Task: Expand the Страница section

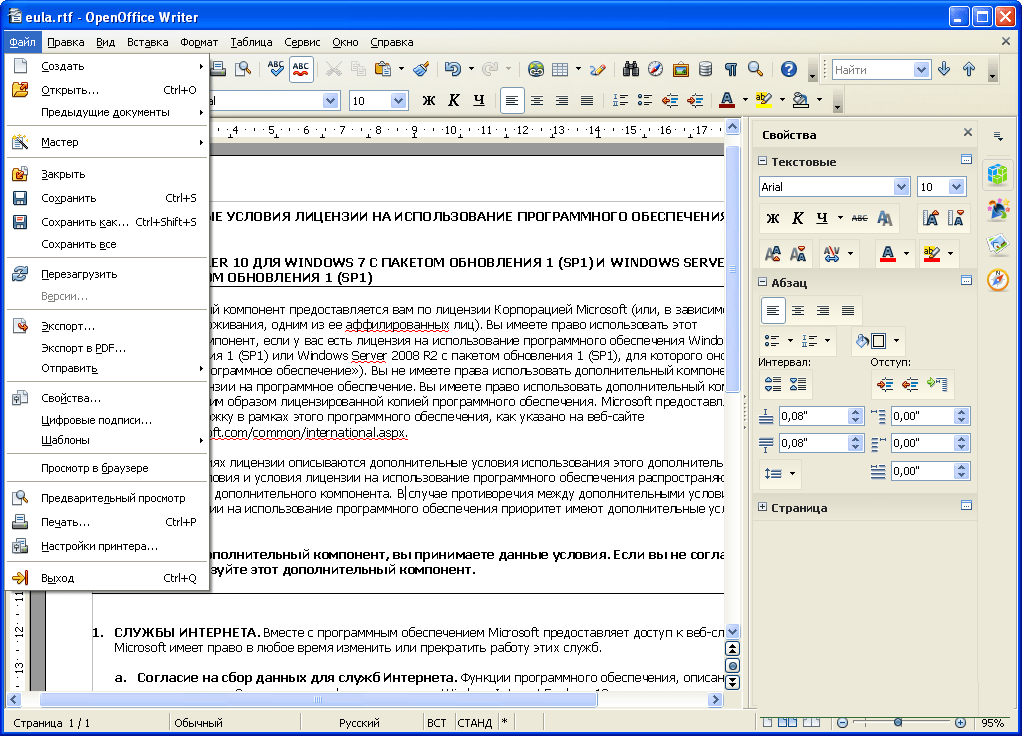Action: coord(762,507)
